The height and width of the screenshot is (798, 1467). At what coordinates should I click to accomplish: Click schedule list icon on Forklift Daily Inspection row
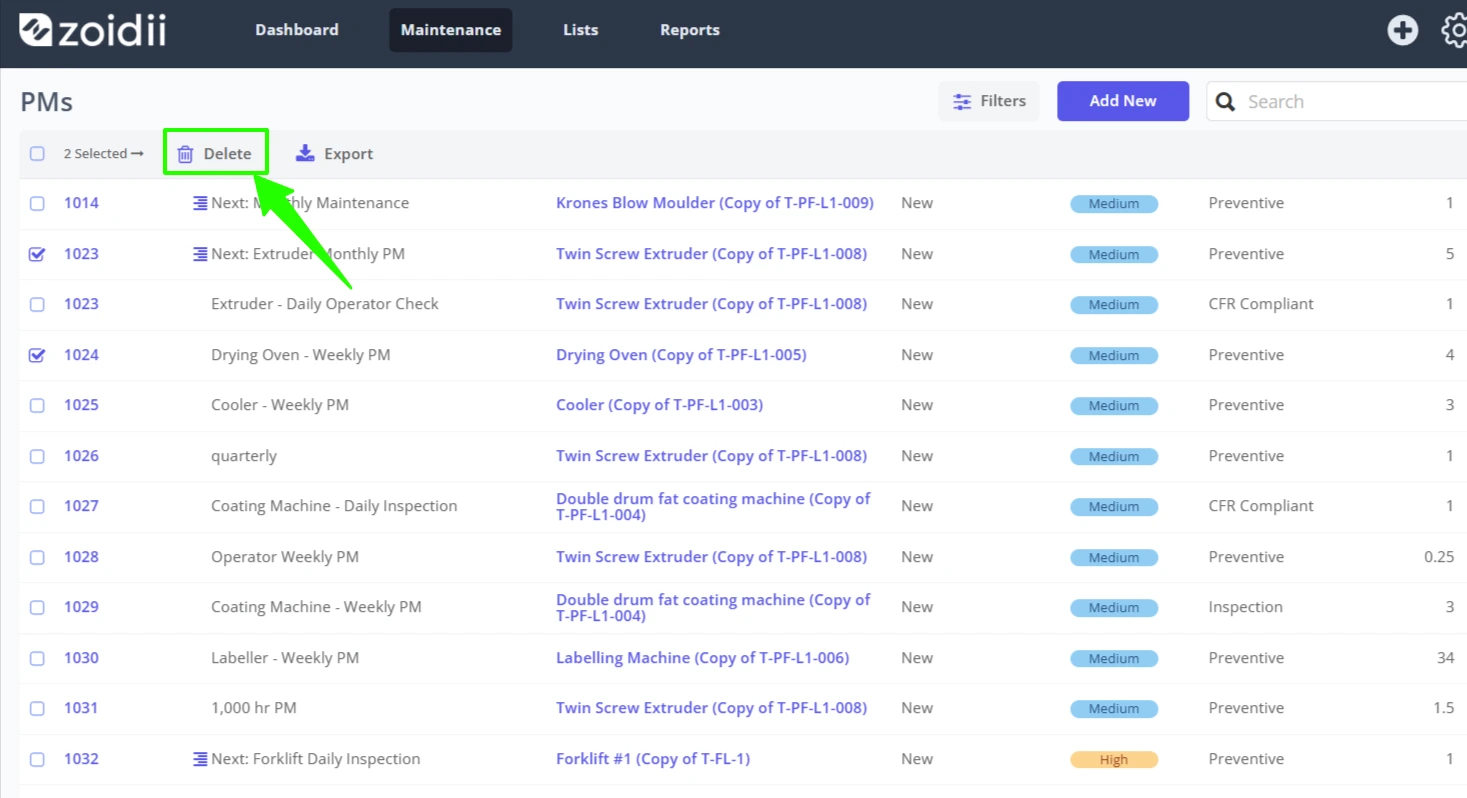point(200,759)
